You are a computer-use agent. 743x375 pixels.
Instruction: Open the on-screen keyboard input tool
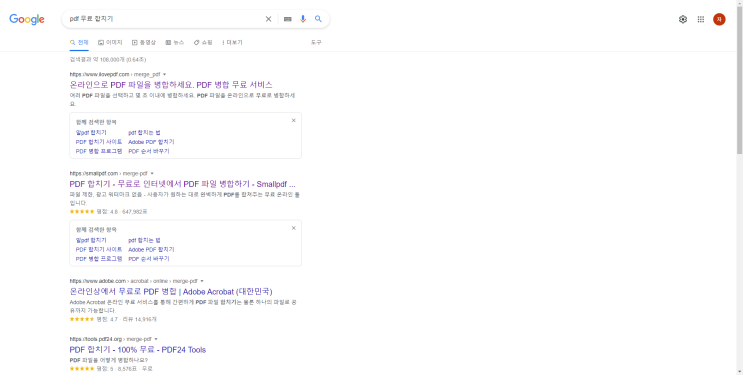288,19
